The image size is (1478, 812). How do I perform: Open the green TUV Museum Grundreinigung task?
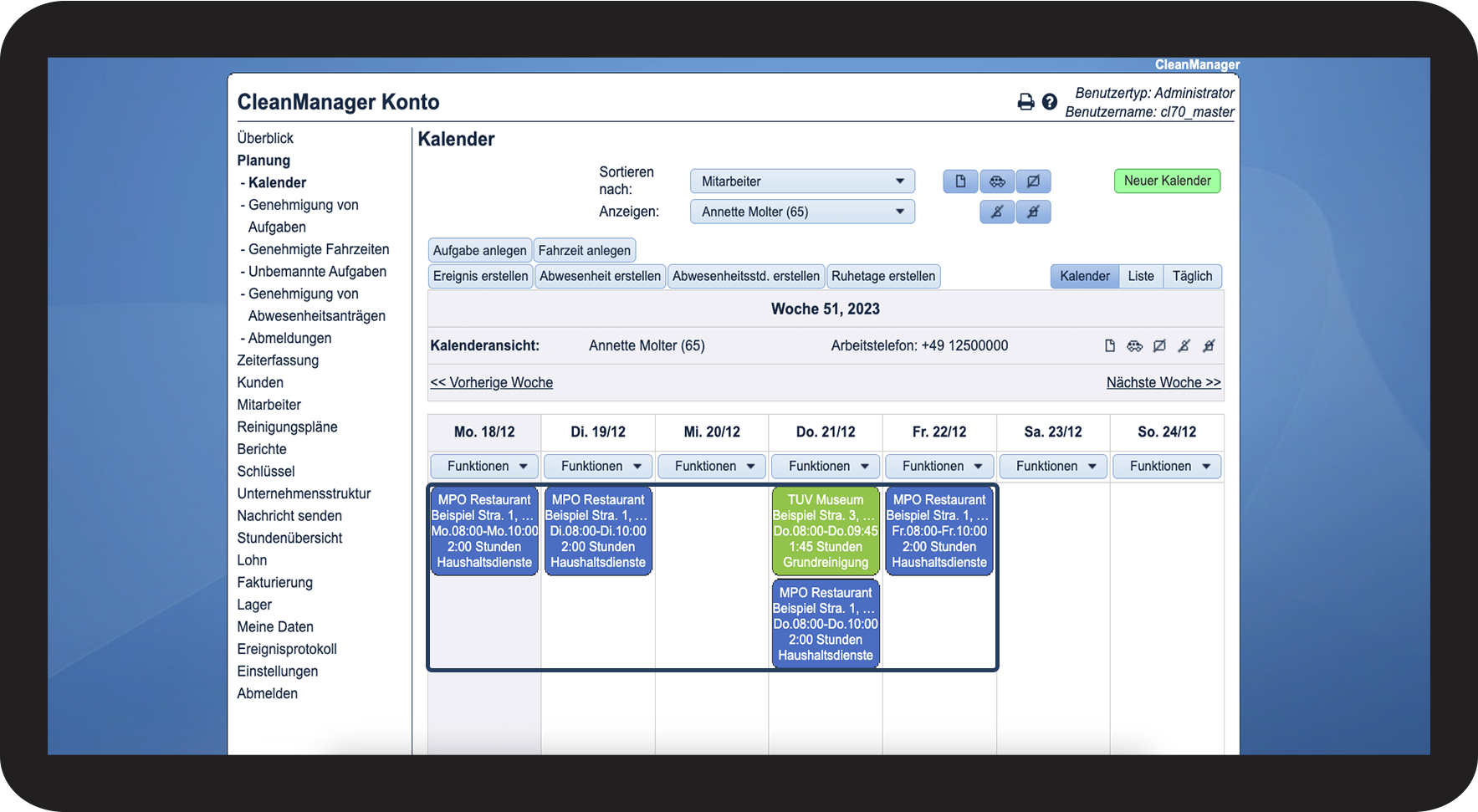(x=826, y=531)
